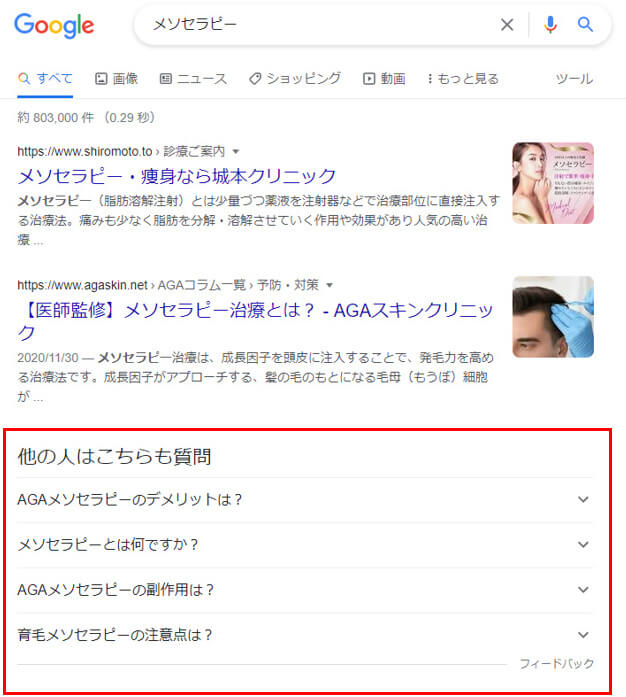626x697 pixels.
Task: Click the blue magnifier search icon
Action: (x=585, y=24)
